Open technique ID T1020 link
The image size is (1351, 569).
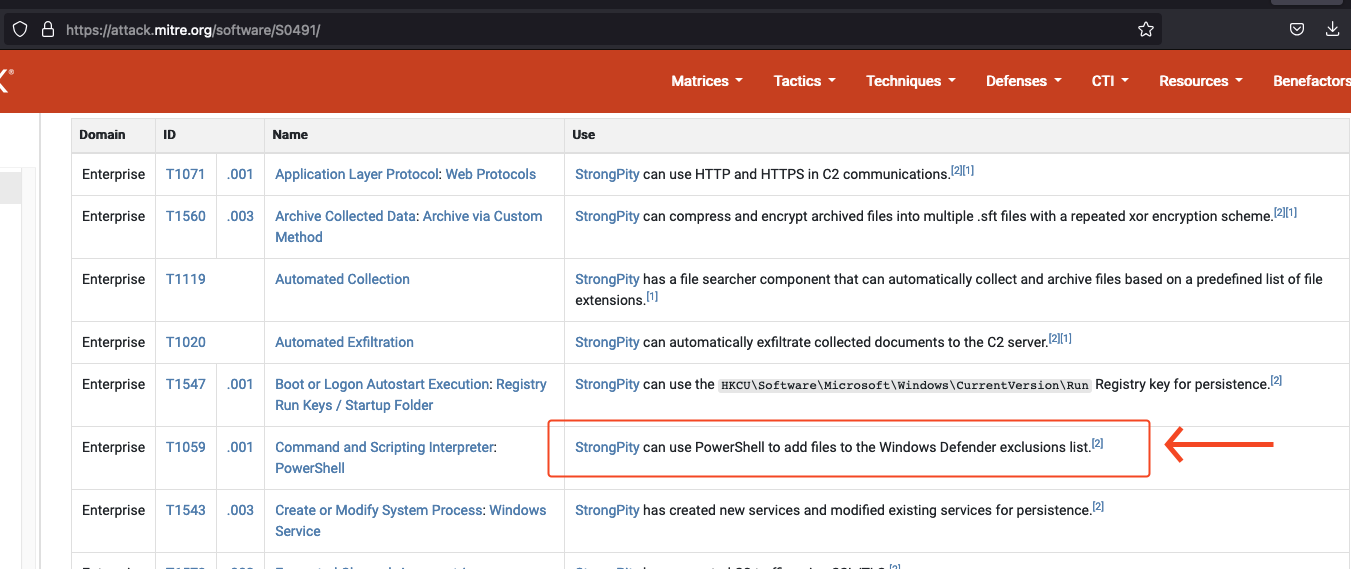186,342
